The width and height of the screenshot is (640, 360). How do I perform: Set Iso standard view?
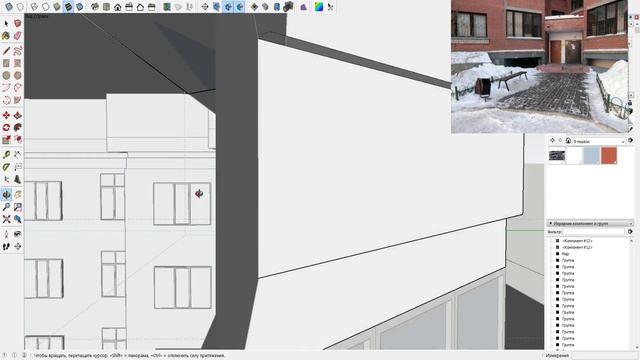click(x=95, y=7)
